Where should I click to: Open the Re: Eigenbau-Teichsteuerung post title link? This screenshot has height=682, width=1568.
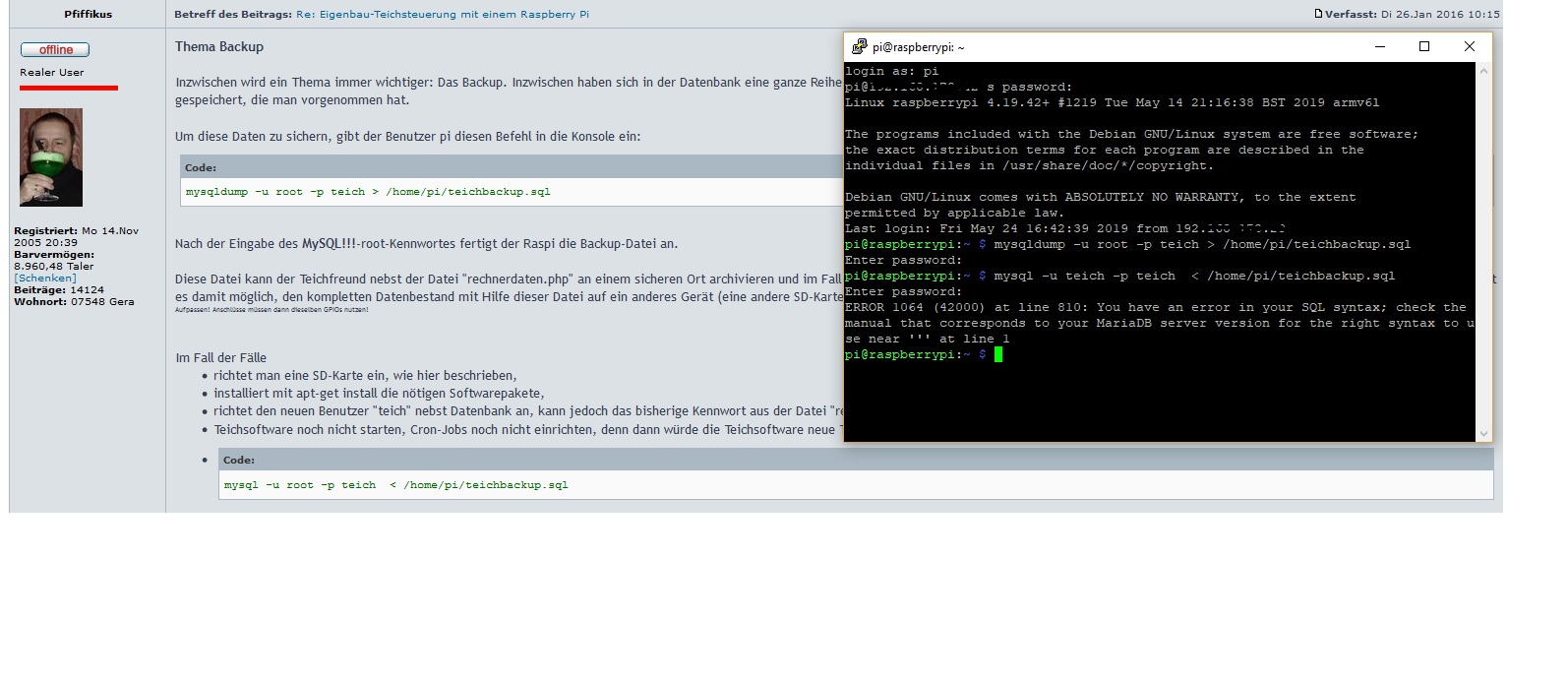[443, 15]
